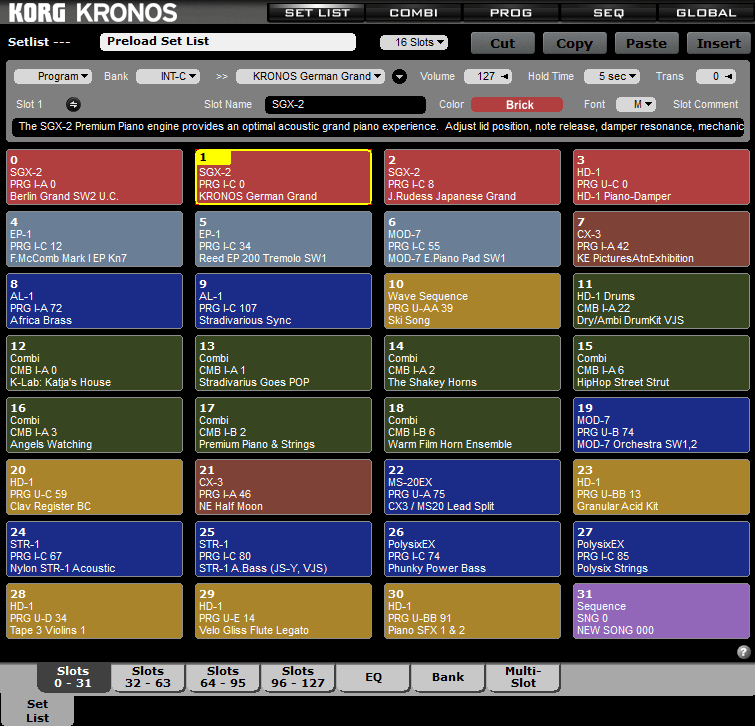Select slot 21 NE Half Moon
This screenshot has width=755, height=726.
click(x=284, y=487)
